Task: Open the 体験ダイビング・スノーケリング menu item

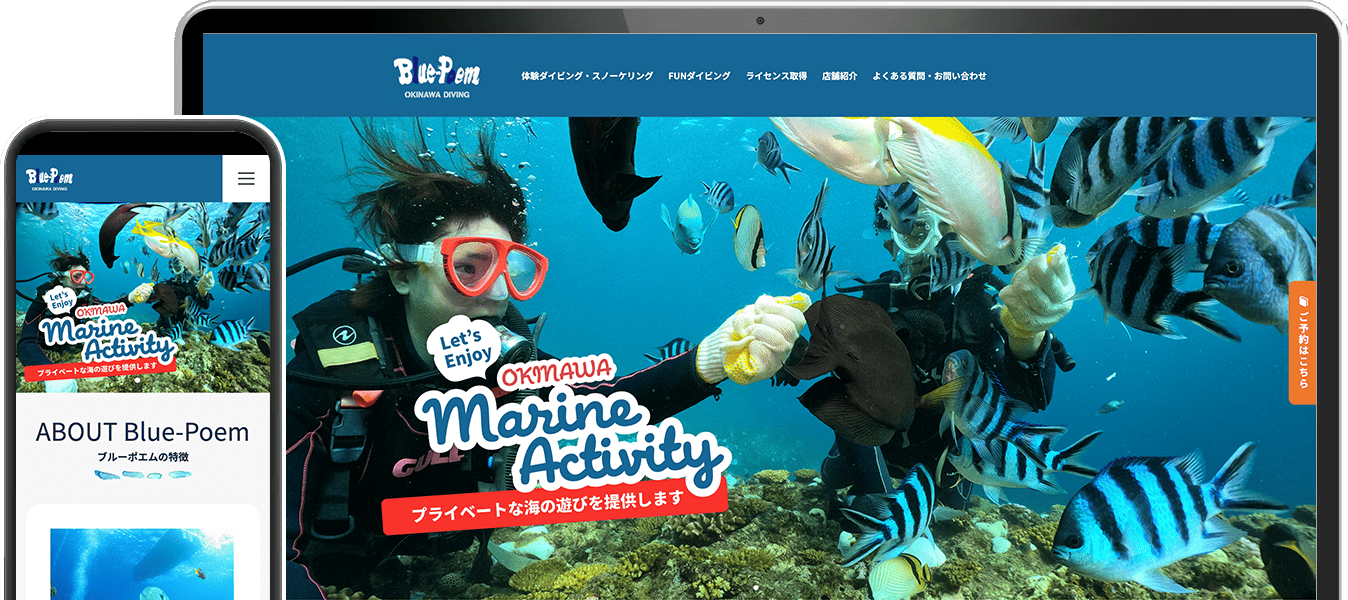Action: click(587, 76)
